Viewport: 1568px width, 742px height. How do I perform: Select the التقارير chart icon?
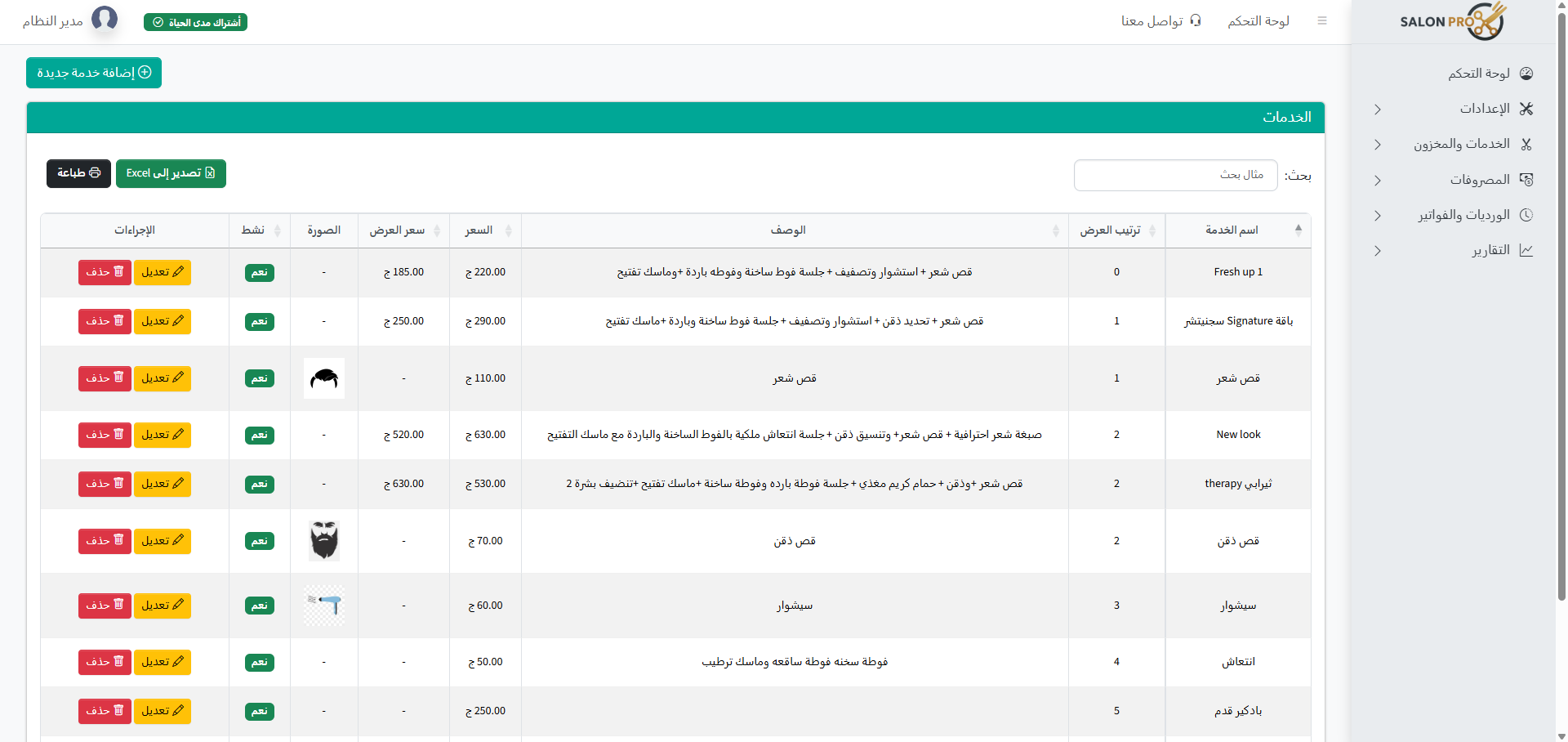pyautogui.click(x=1527, y=250)
